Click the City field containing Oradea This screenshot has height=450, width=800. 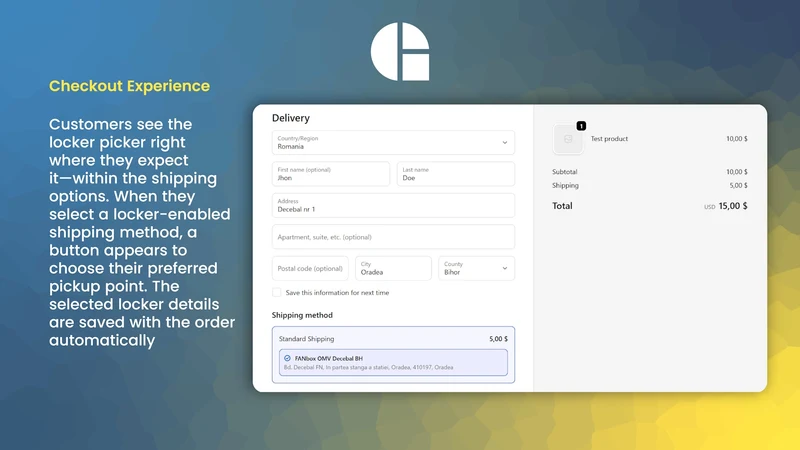(393, 268)
